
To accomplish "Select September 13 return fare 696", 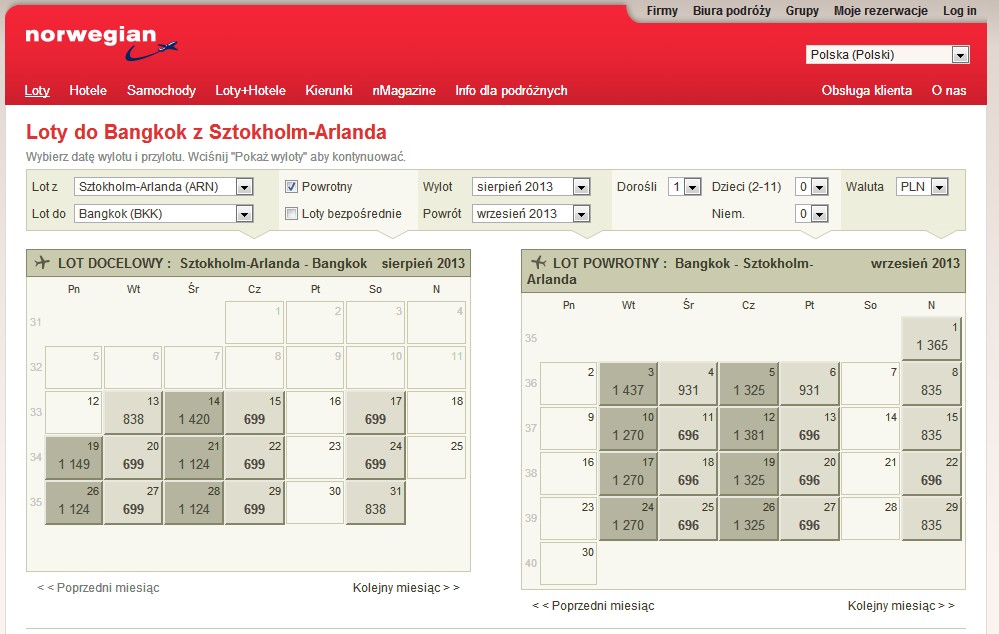I will tap(809, 429).
